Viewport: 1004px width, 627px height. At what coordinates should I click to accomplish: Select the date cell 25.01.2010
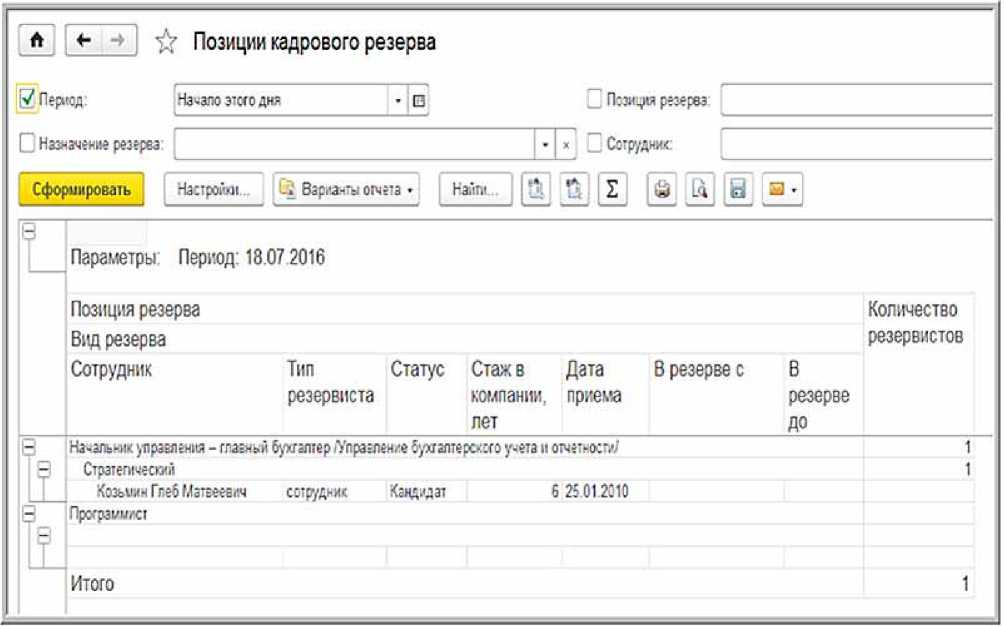pyautogui.click(x=597, y=491)
